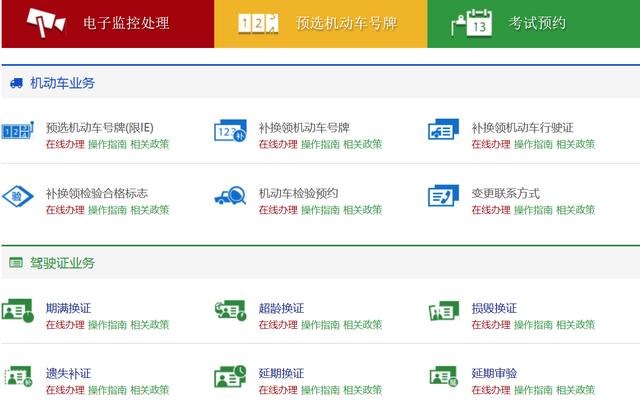Open 电子监控处理 banner tile
This screenshot has width=640, height=400.
coord(108,24)
